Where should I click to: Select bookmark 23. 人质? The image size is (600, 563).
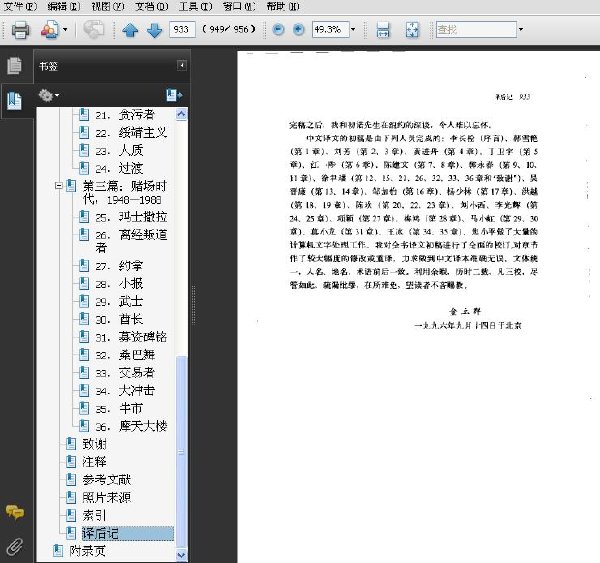click(119, 150)
